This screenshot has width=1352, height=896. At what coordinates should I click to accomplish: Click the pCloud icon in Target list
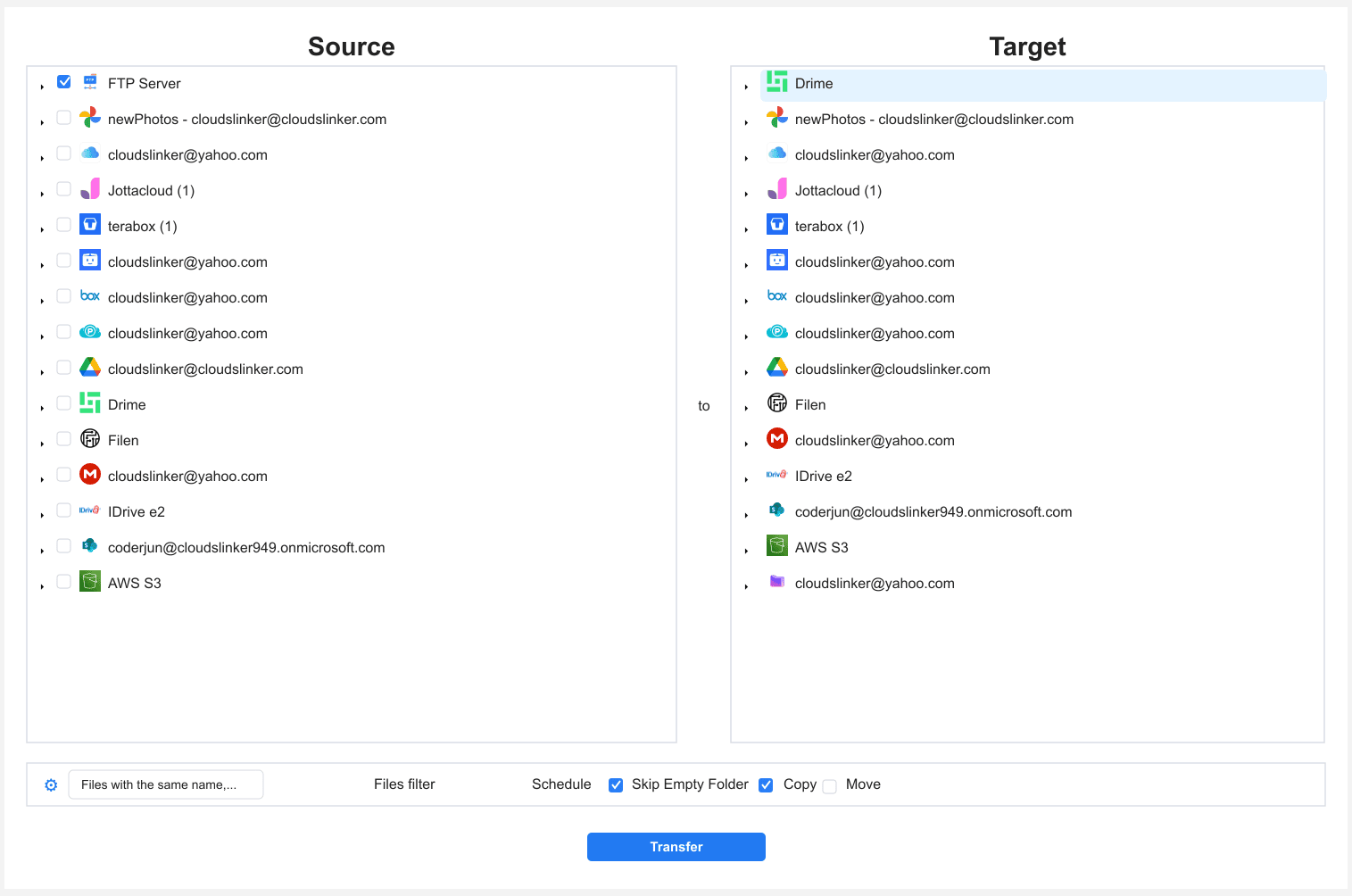[x=777, y=332]
